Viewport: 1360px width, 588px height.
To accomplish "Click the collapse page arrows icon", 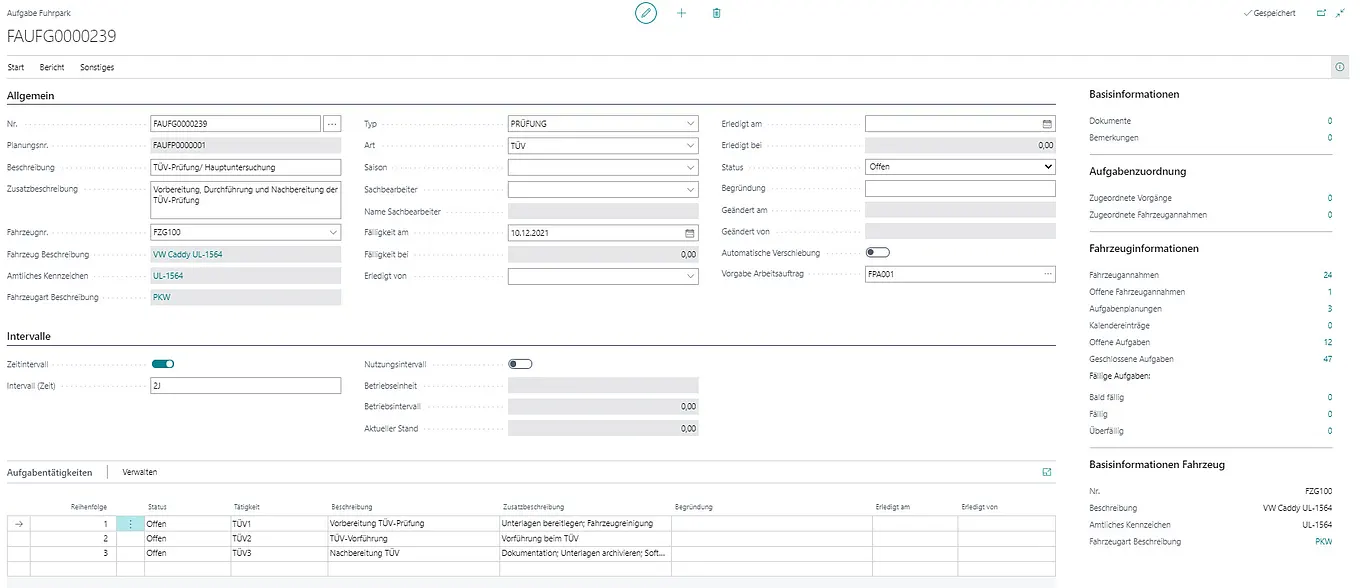I will point(1340,13).
